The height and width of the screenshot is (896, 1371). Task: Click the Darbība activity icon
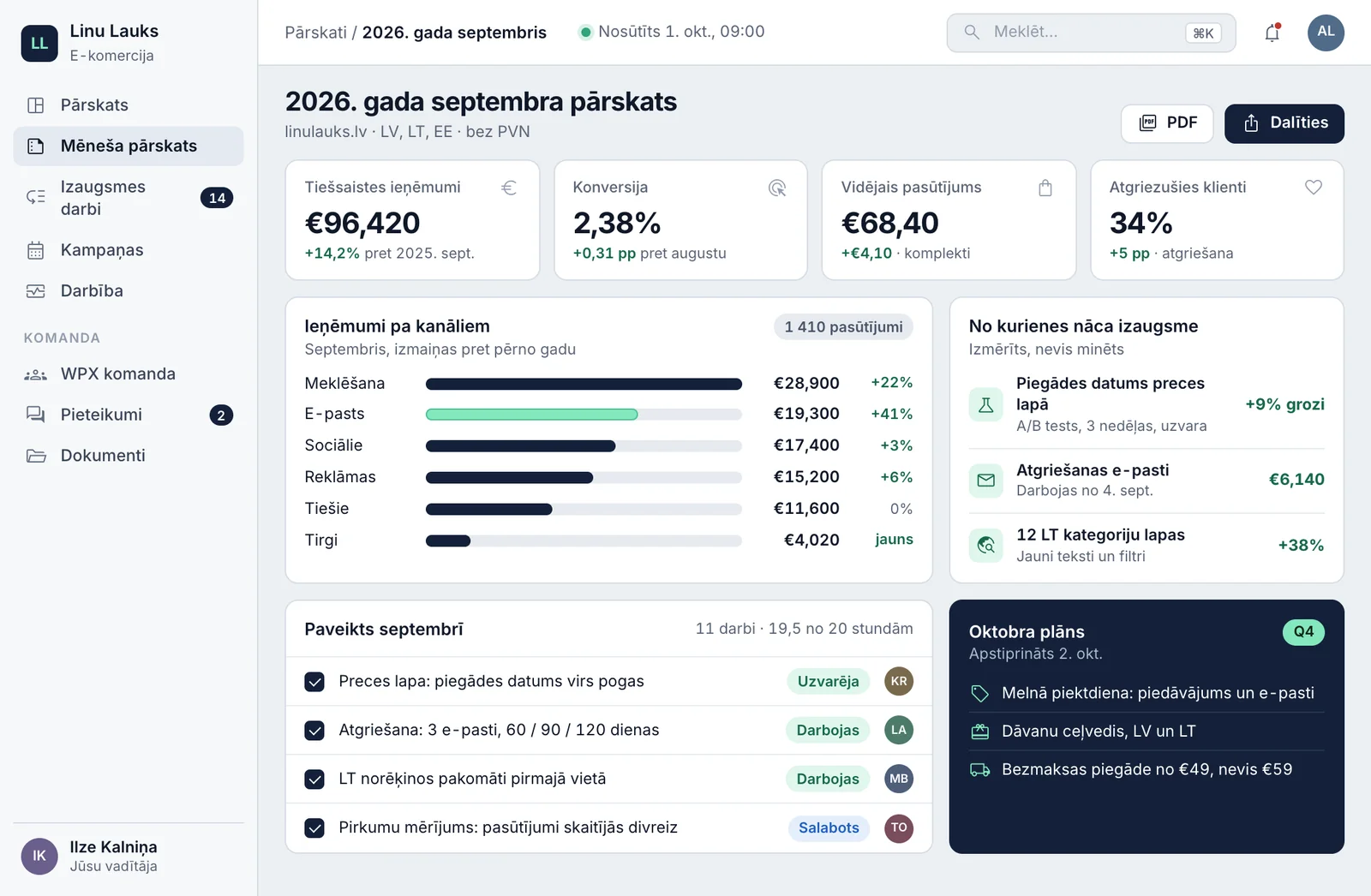(36, 291)
